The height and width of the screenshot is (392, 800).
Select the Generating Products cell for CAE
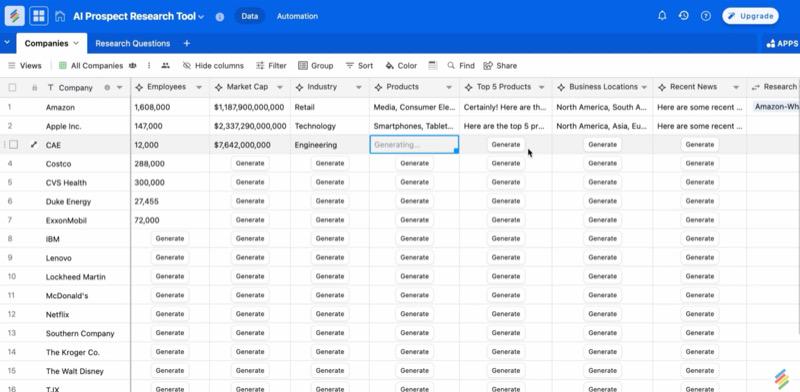pyautogui.click(x=414, y=144)
